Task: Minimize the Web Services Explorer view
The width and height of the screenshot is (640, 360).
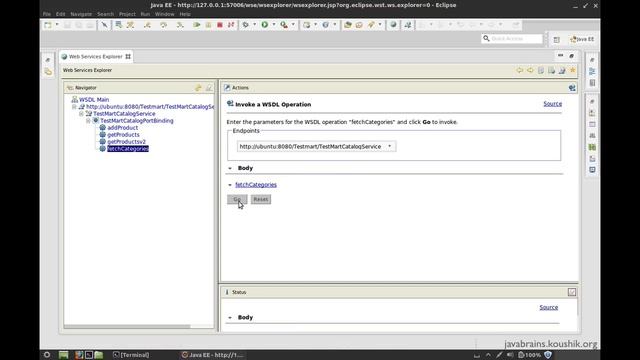Action: [x=560, y=56]
